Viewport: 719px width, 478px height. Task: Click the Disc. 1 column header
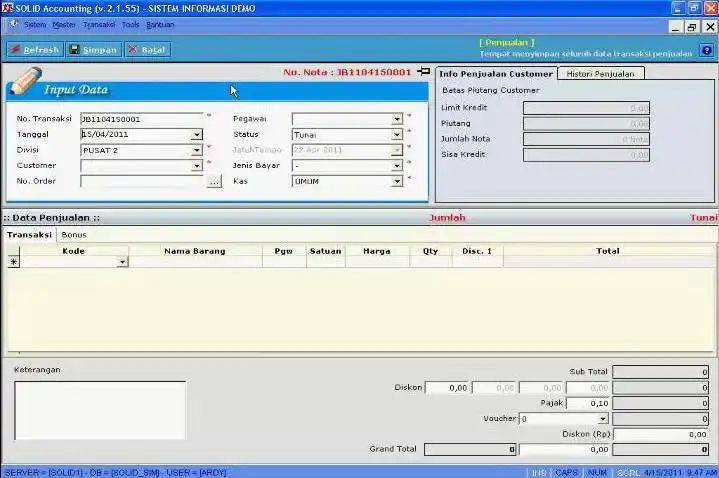[477, 251]
